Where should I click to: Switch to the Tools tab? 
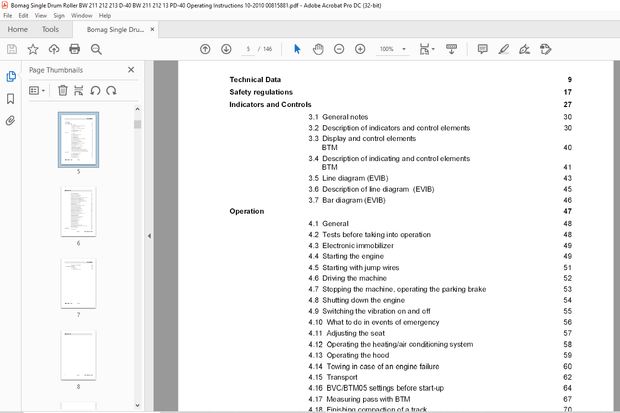[50, 29]
